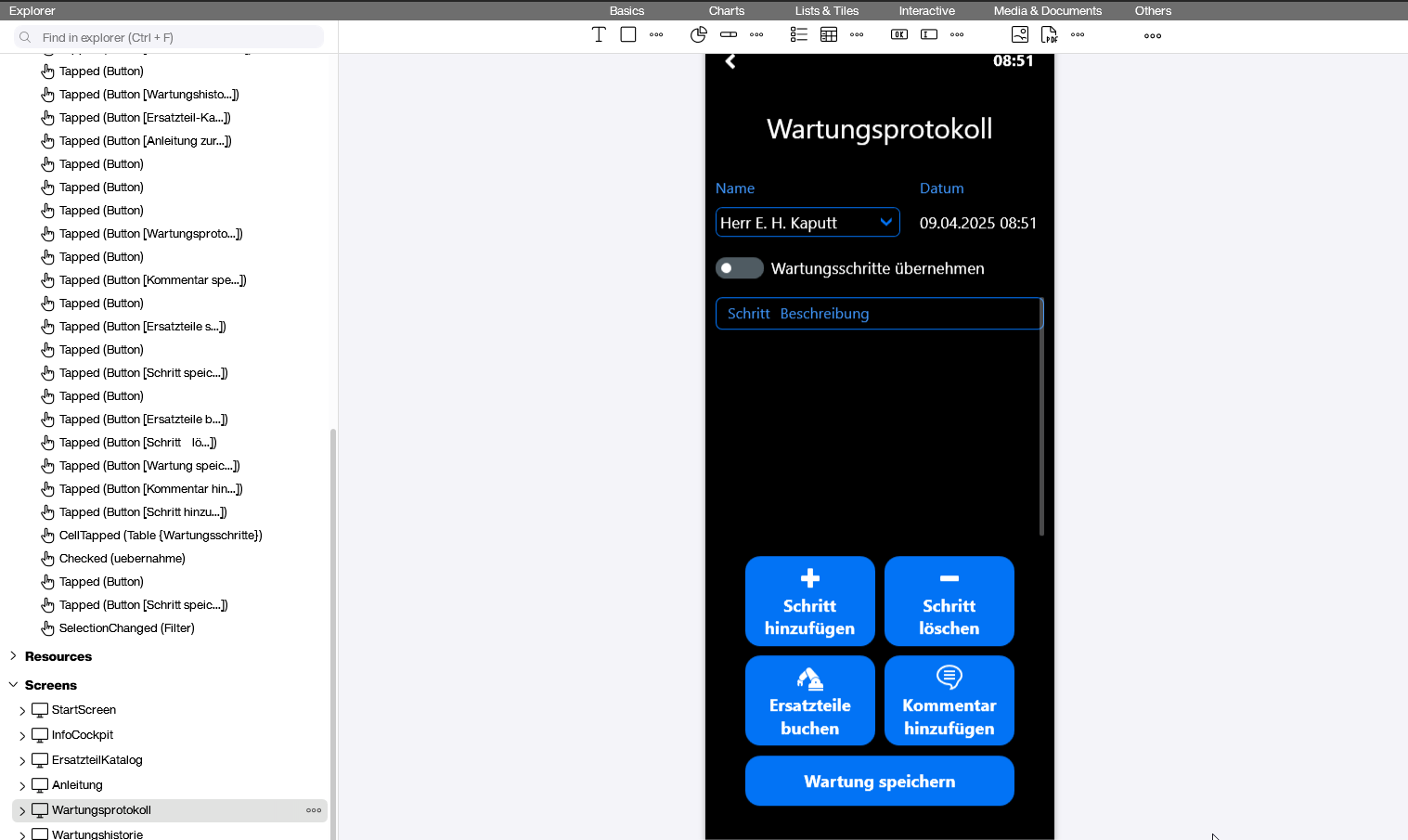Select the Rectangle shape tool
1408x840 pixels.
pyautogui.click(x=628, y=34)
